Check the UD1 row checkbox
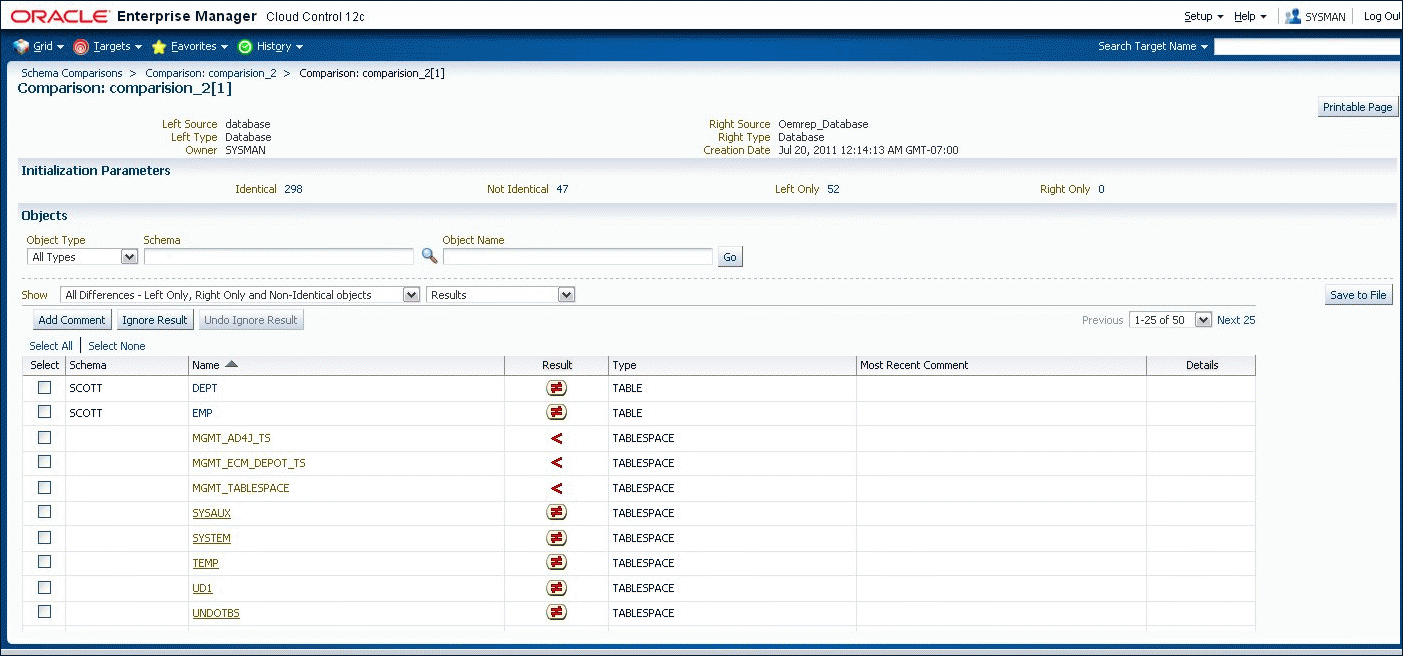1403x656 pixels. pyautogui.click(x=44, y=587)
